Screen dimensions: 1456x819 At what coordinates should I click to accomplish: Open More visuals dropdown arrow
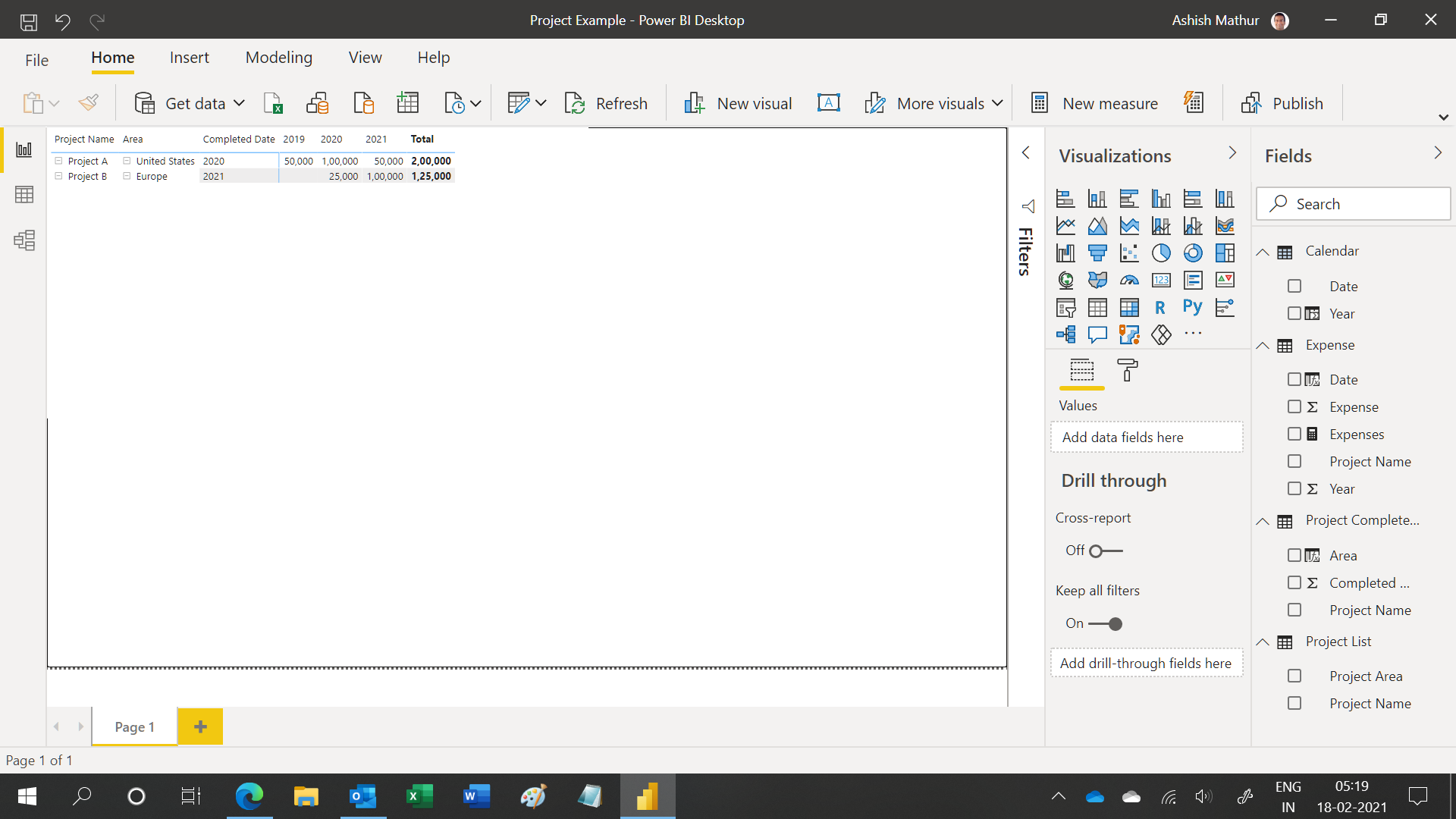pos(997,103)
